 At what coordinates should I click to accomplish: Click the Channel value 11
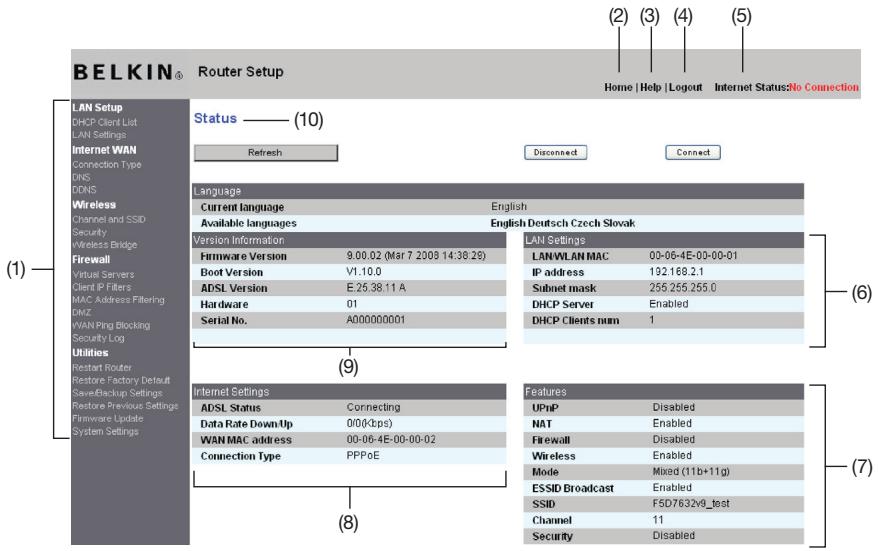658,520
